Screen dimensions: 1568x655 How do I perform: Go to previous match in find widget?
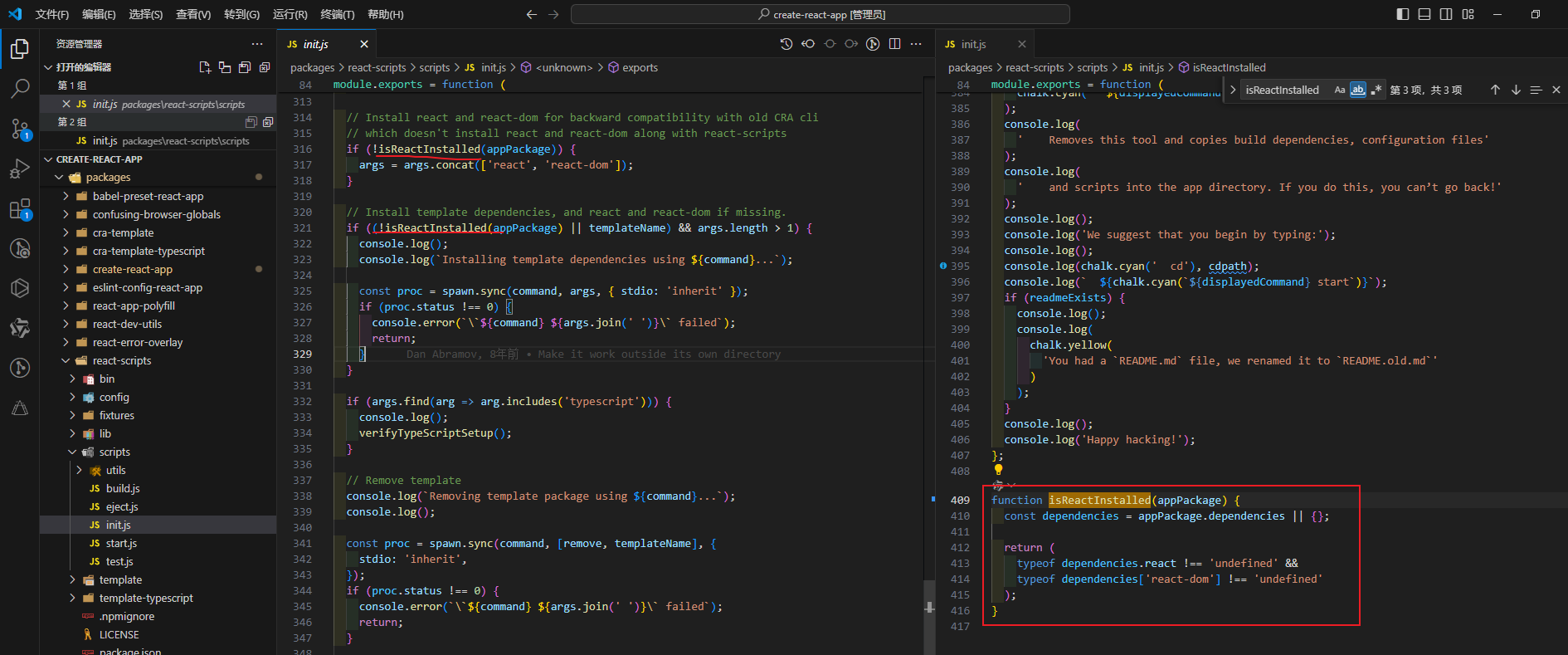[1495, 90]
